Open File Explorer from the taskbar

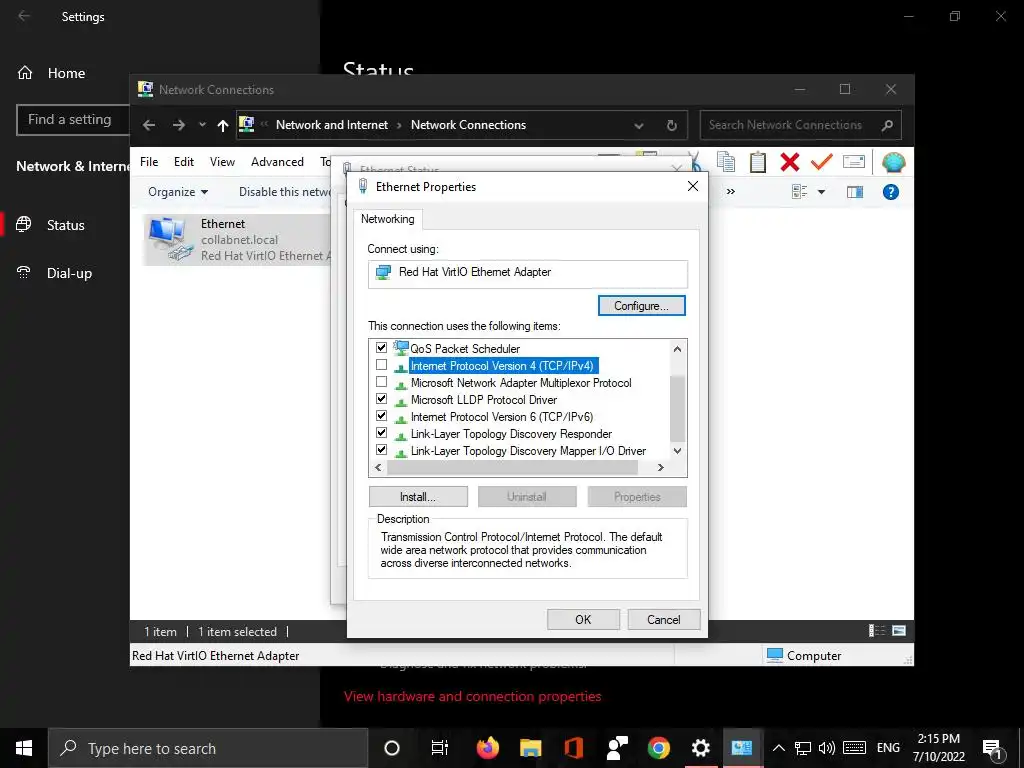point(530,748)
